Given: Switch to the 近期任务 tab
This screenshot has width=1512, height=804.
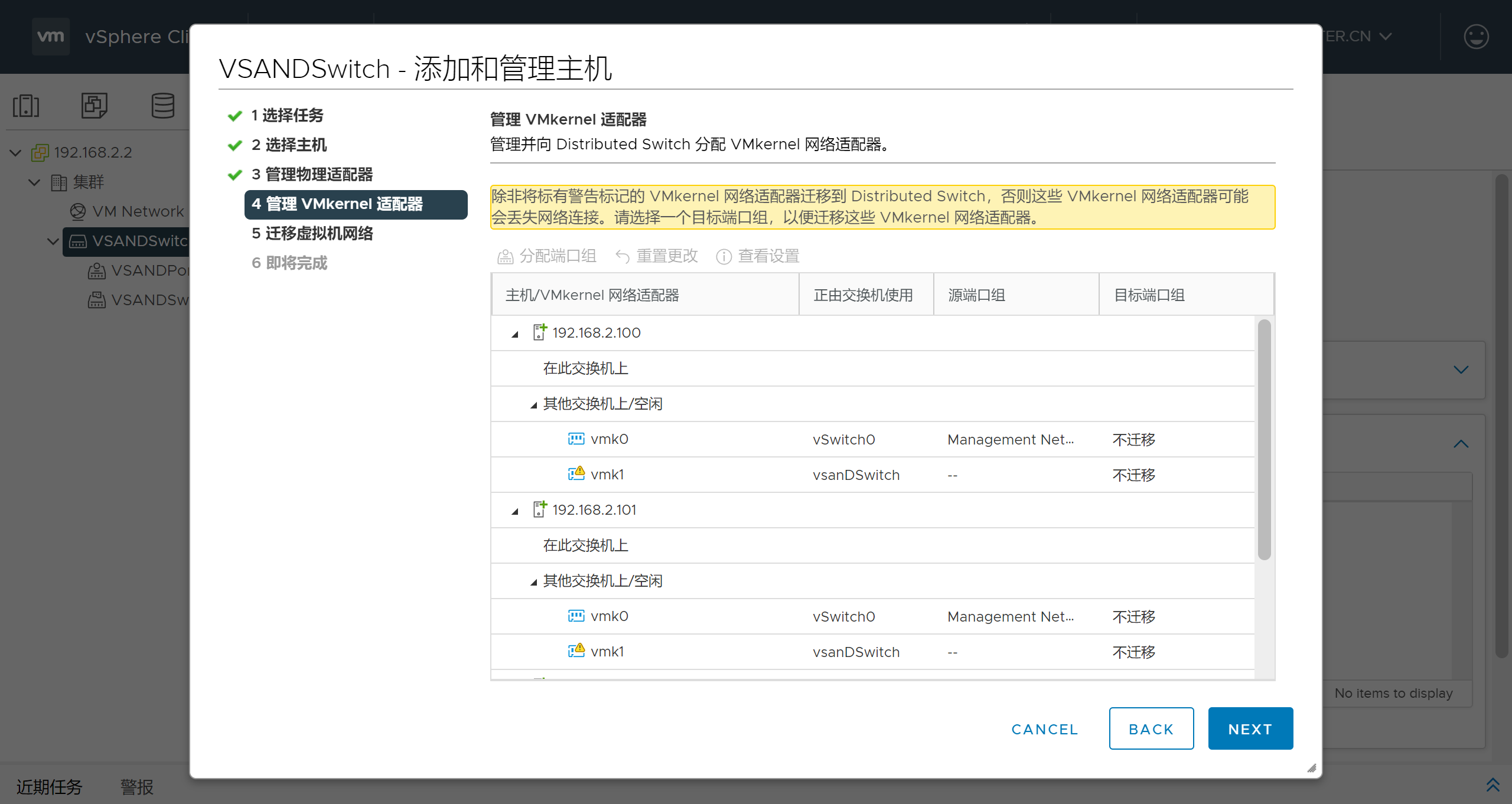Looking at the screenshot, I should (49, 786).
